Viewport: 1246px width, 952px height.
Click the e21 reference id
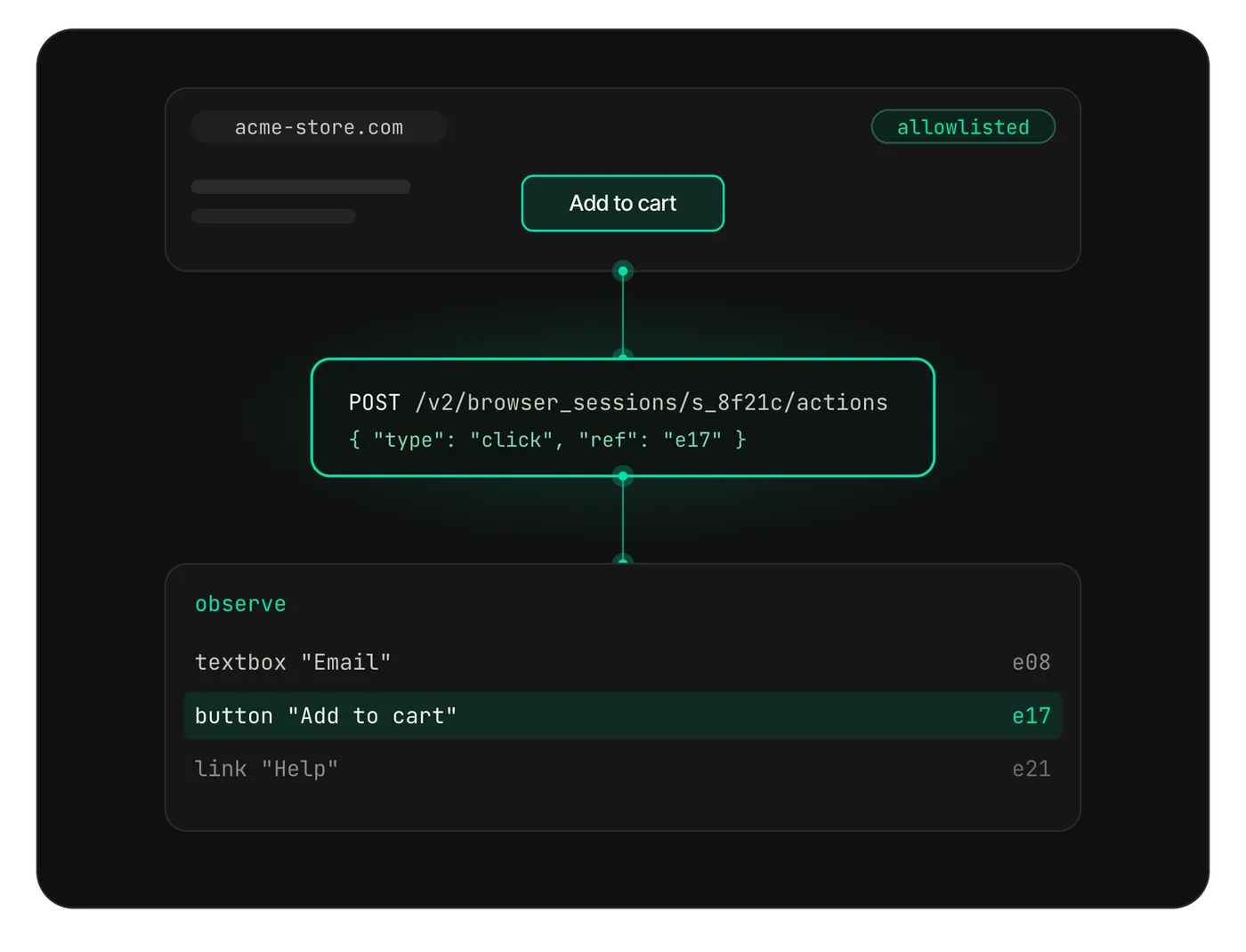[1032, 770]
